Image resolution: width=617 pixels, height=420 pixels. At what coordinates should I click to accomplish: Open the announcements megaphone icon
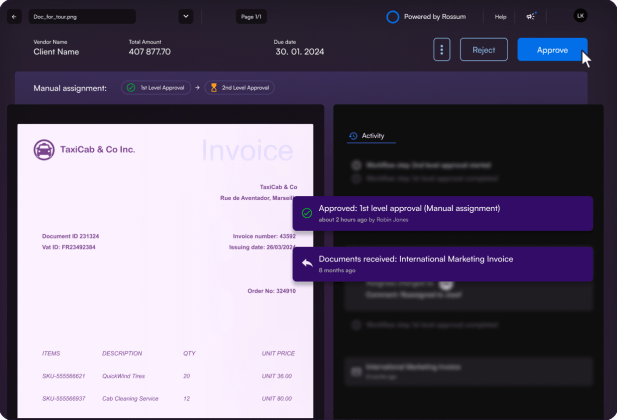531,16
